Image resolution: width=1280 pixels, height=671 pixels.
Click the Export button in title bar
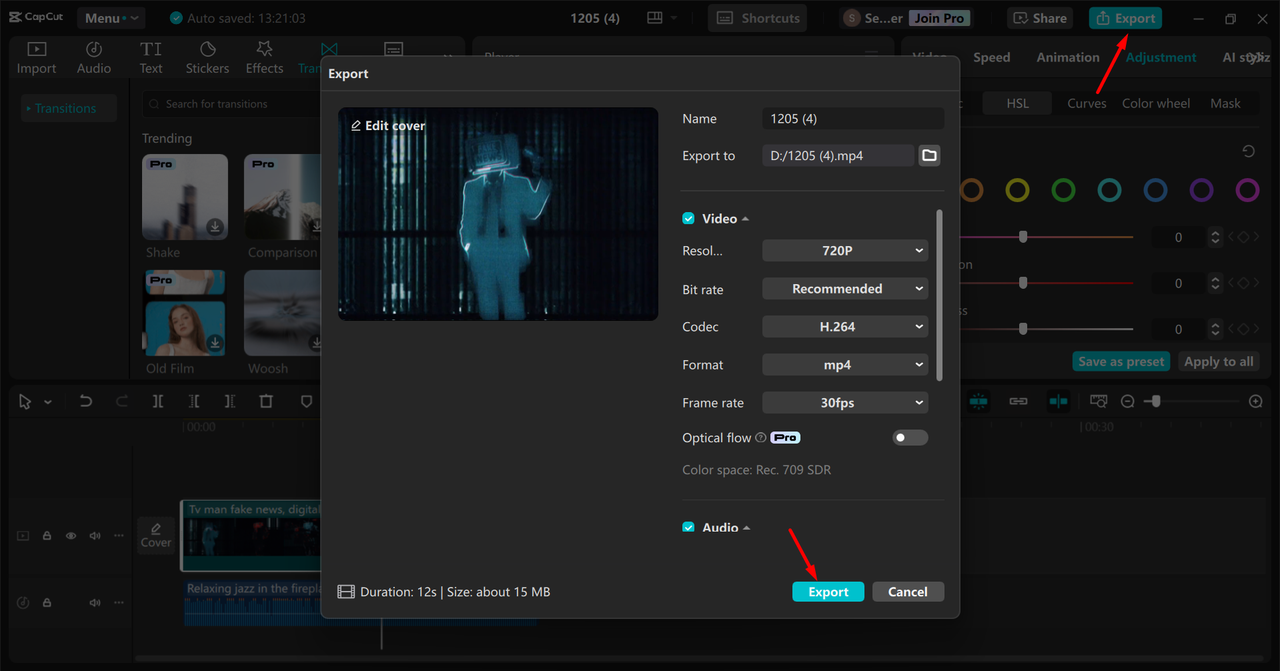pos(1125,18)
